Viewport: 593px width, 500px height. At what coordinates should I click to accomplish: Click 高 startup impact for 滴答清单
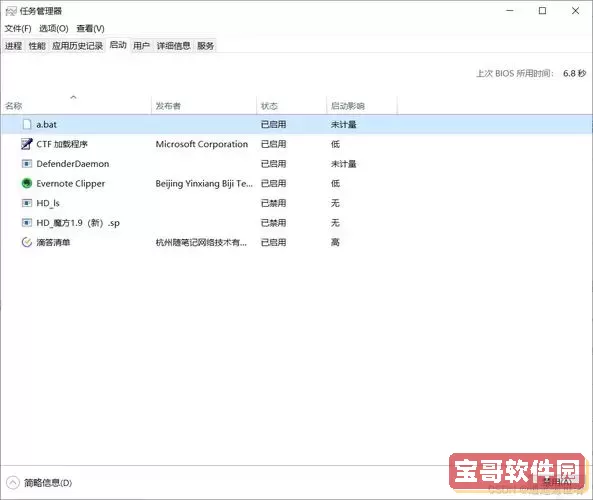click(x=335, y=242)
